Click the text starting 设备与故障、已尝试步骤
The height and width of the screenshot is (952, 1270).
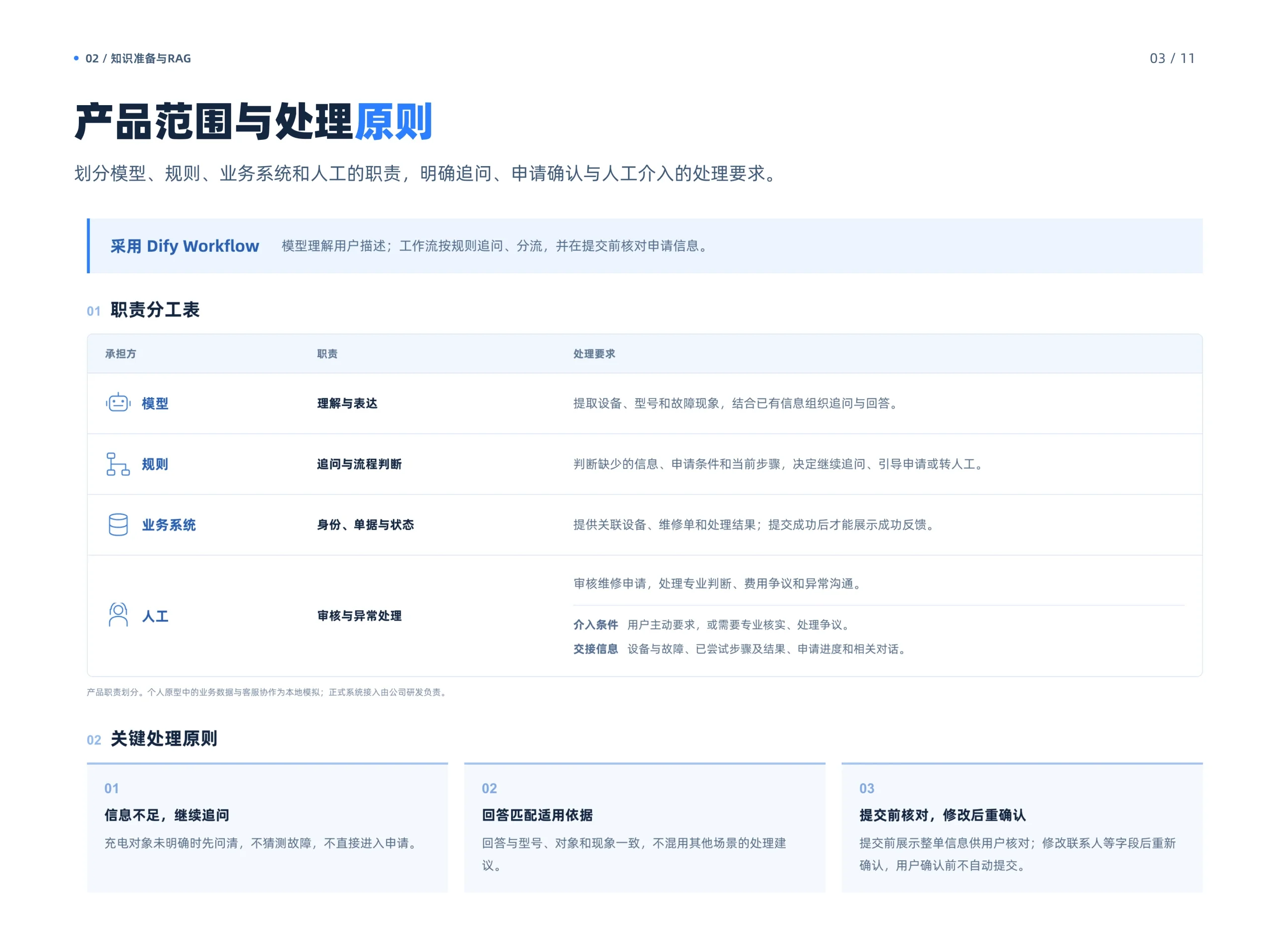pyautogui.click(x=768, y=649)
